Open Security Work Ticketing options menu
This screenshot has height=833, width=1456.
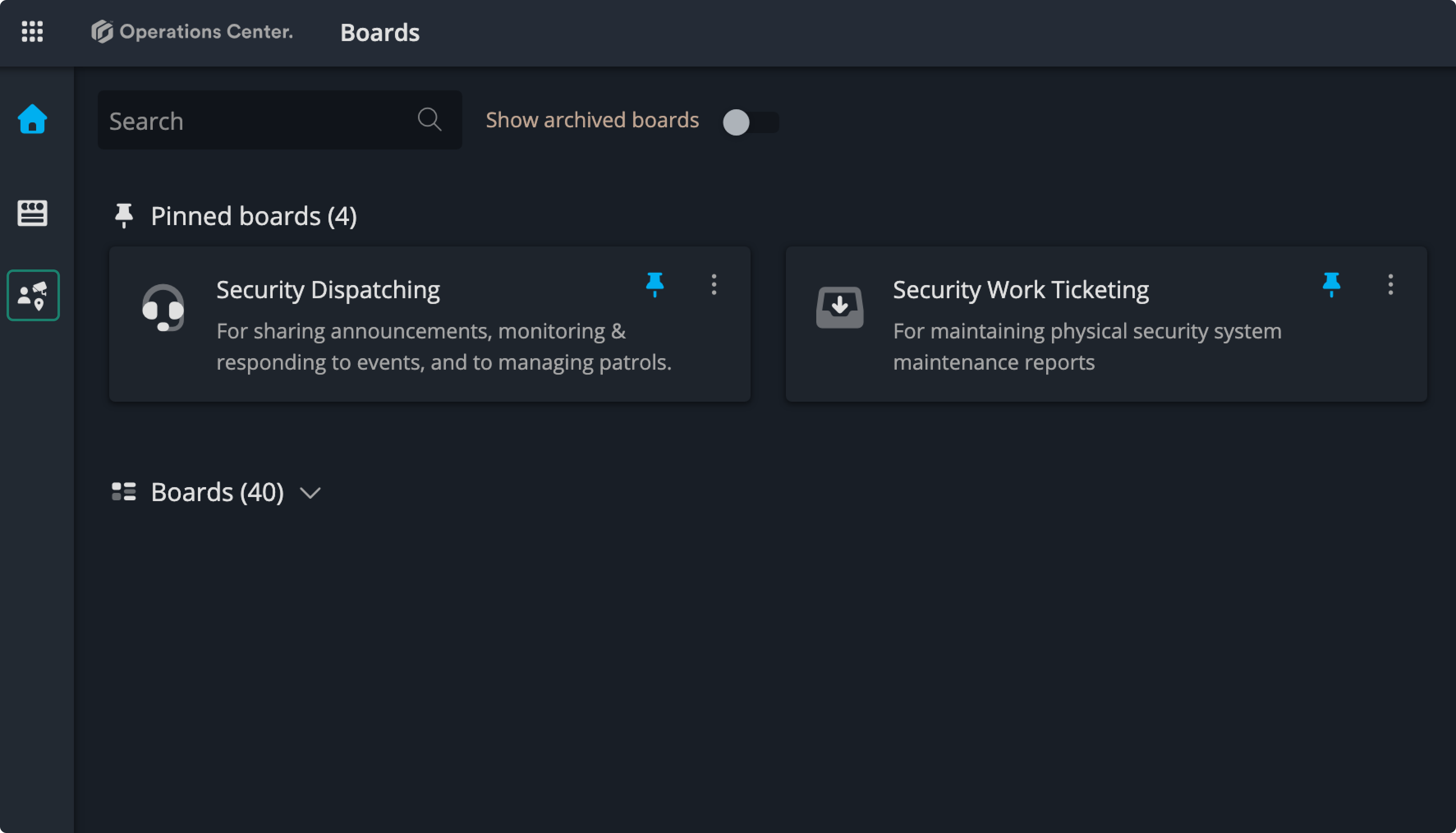click(x=1390, y=284)
